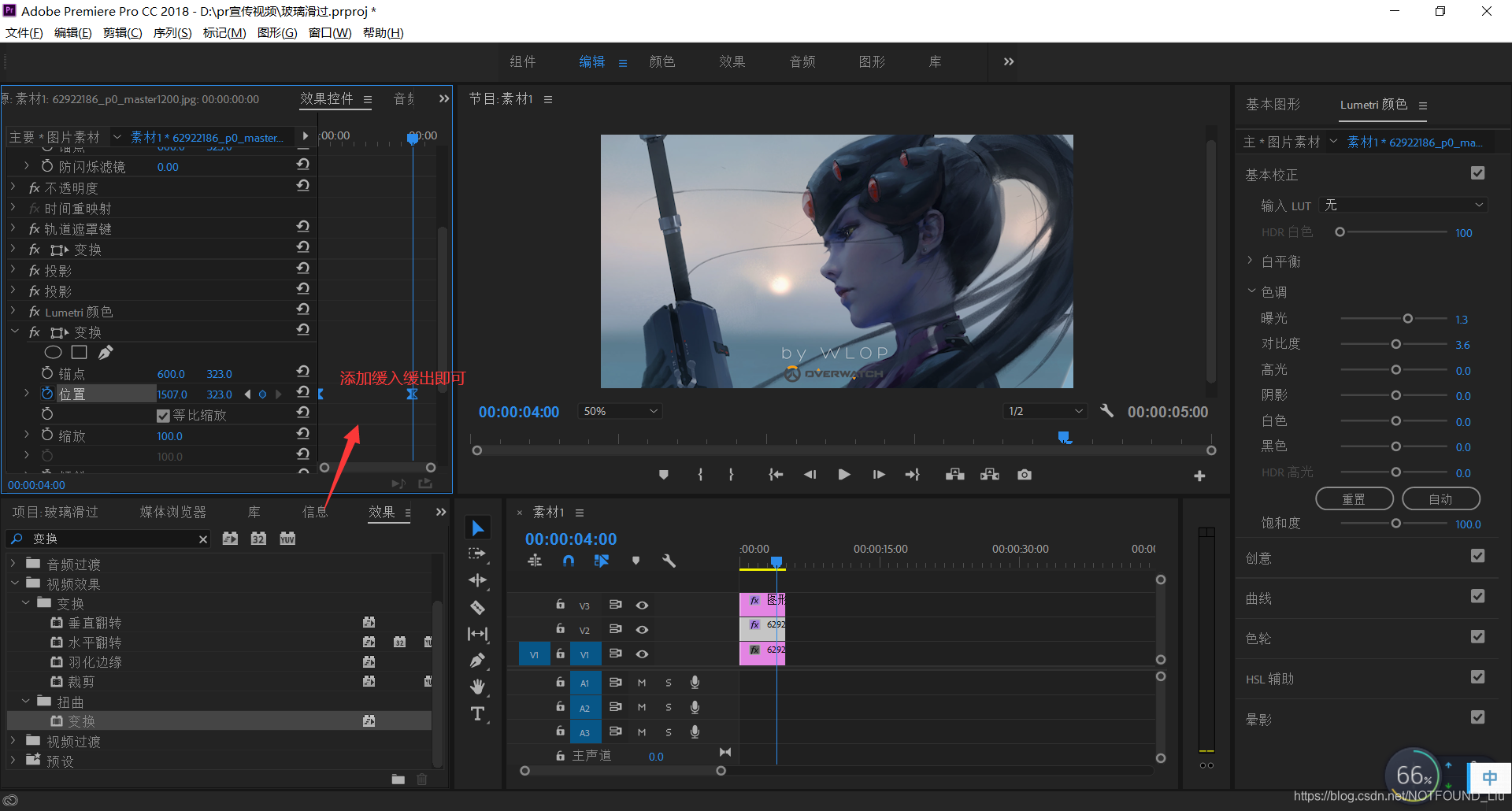This screenshot has height=811, width=1512.
Task: Create ellipse mask in Transform effect
Action: point(53,353)
